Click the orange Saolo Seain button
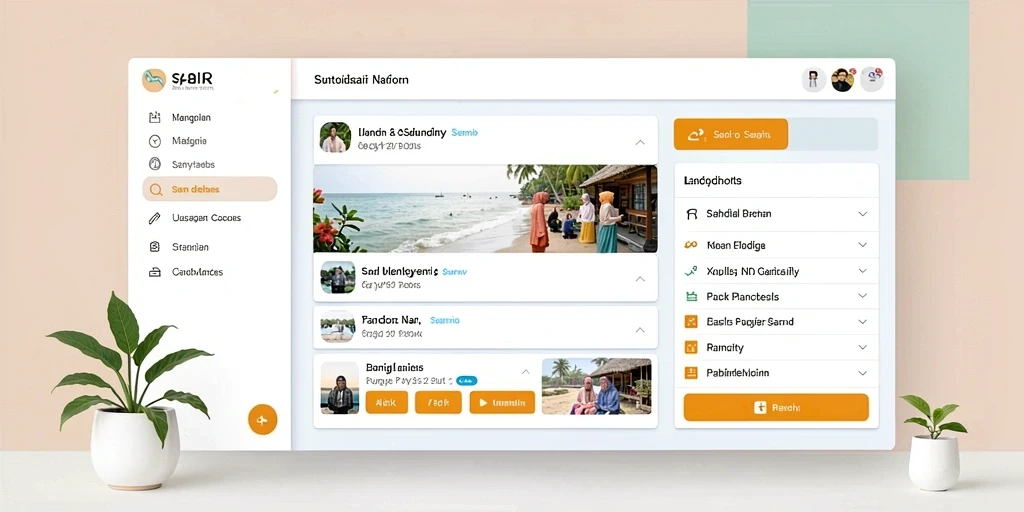Viewport: 1024px width, 512px height. point(731,135)
